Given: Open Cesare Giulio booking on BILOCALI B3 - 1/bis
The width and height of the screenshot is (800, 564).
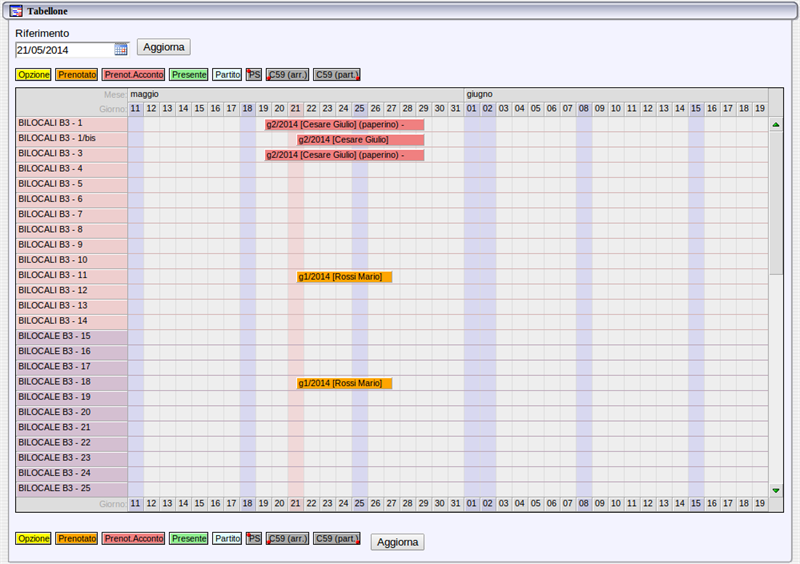Looking at the screenshot, I should 360,139.
